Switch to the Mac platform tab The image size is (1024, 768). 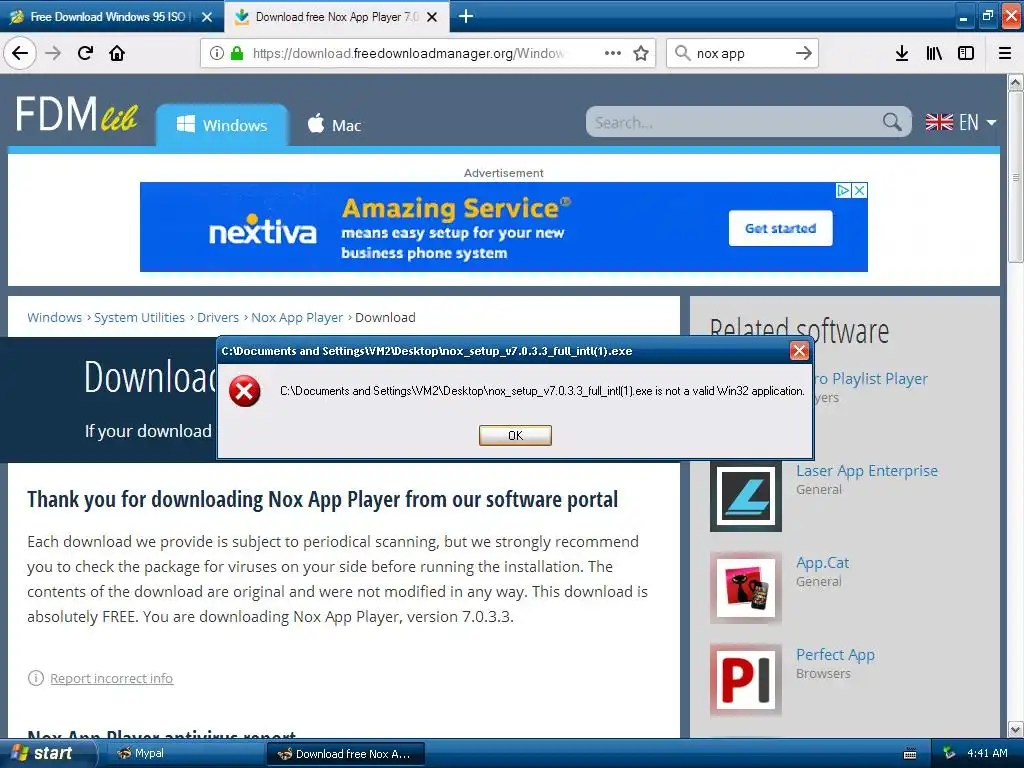coord(334,125)
